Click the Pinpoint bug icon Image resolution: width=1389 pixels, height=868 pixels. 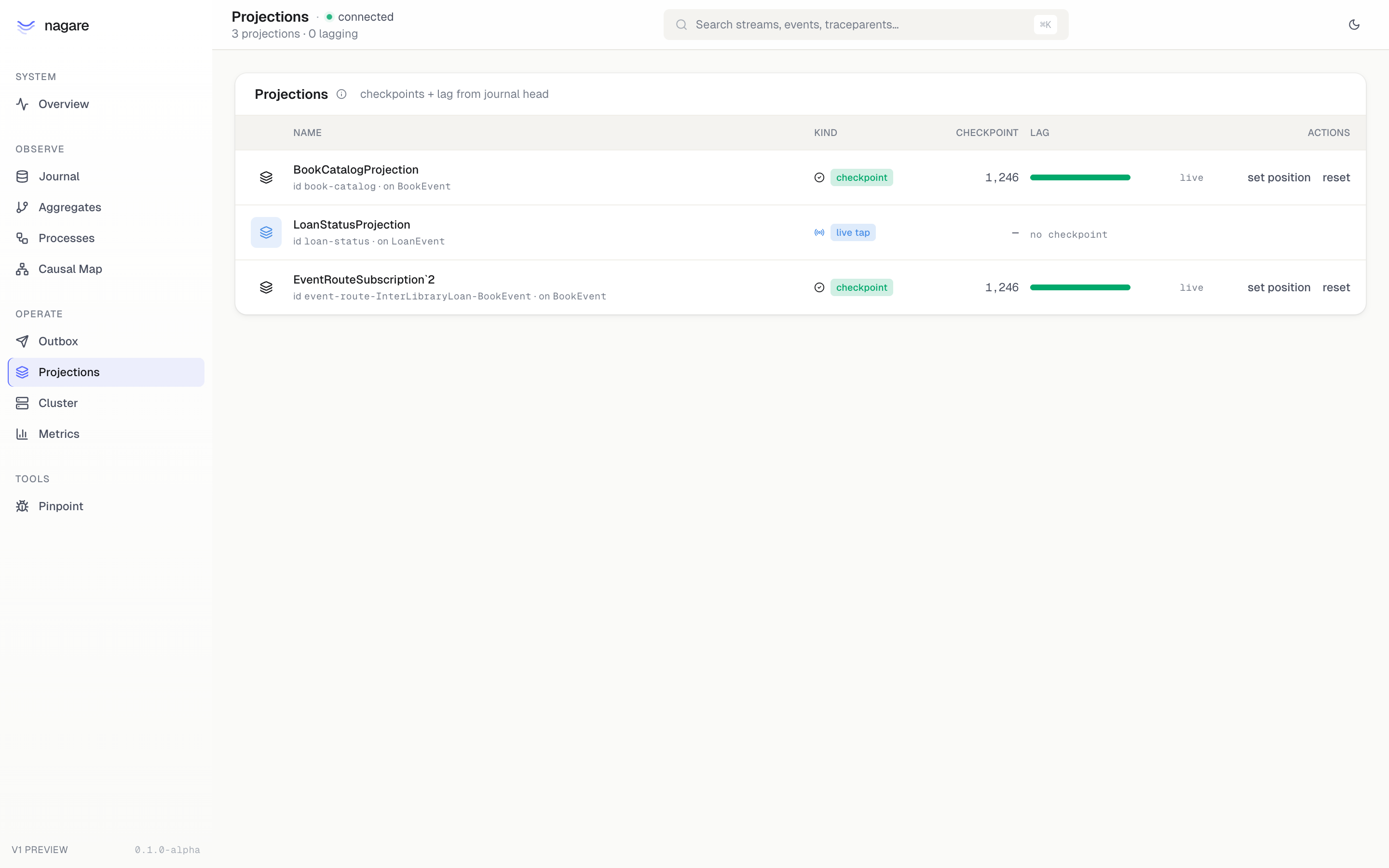tap(22, 506)
